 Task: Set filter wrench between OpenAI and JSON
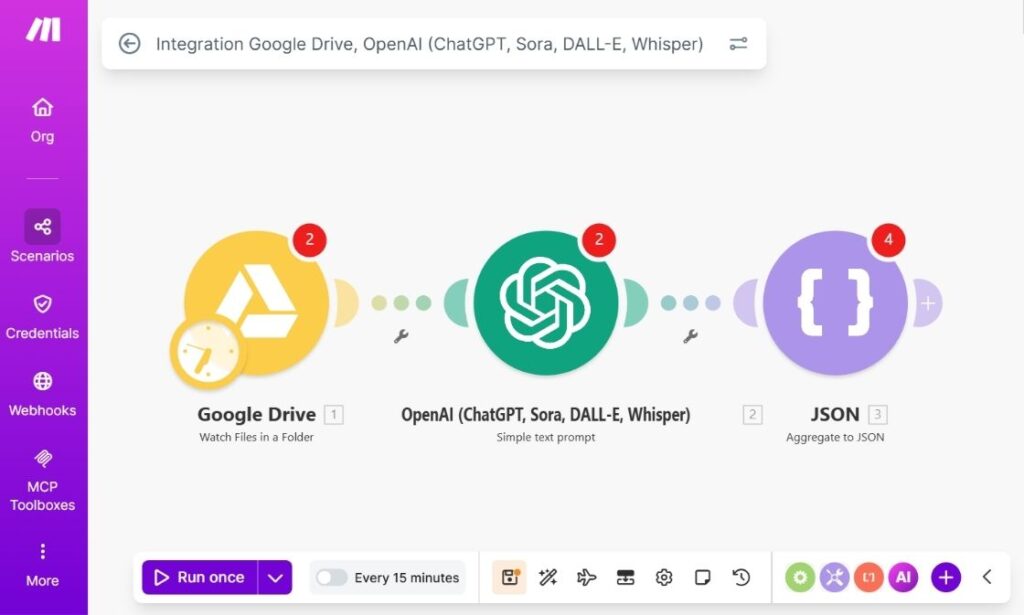click(690, 336)
